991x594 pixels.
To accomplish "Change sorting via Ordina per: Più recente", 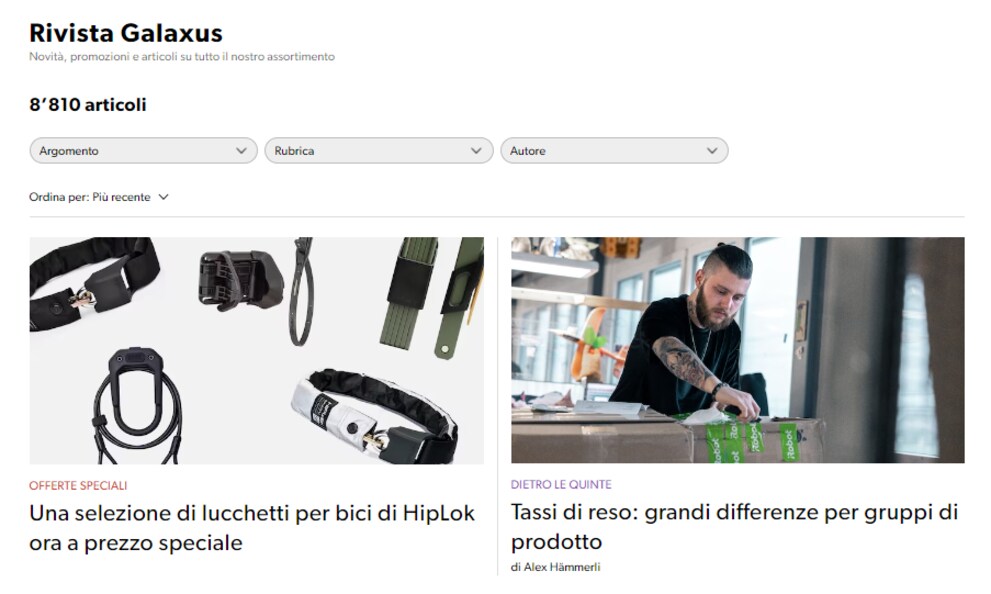I will click(99, 197).
